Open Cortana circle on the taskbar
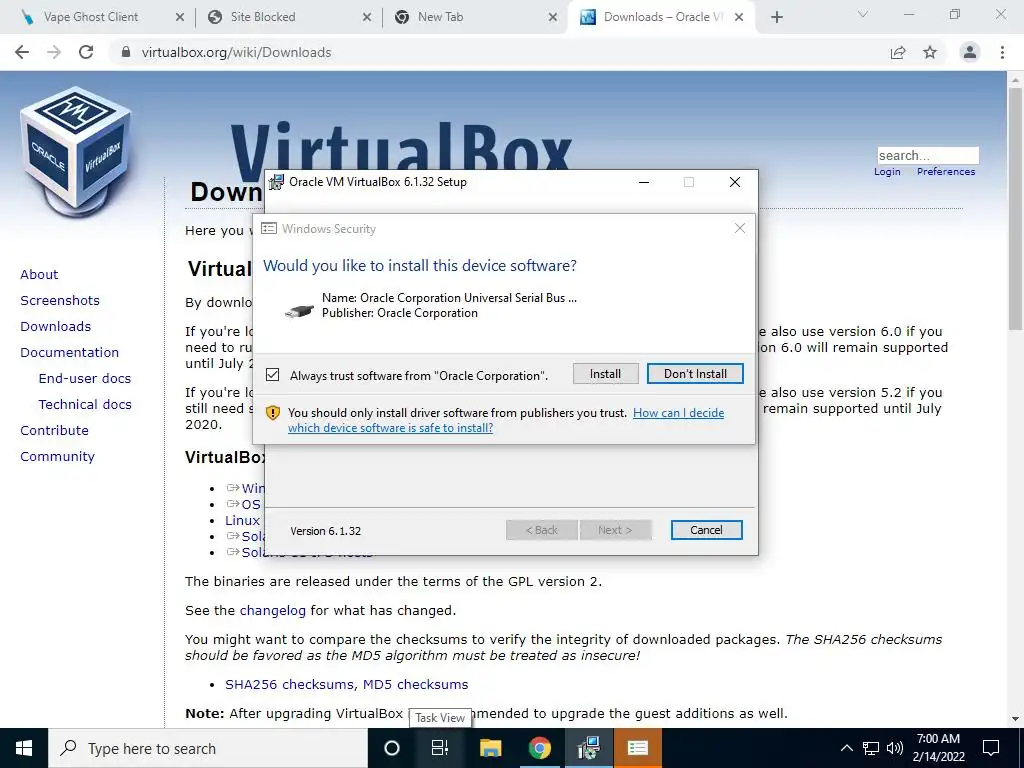Screen dimensions: 1024x768 [x=392, y=748]
